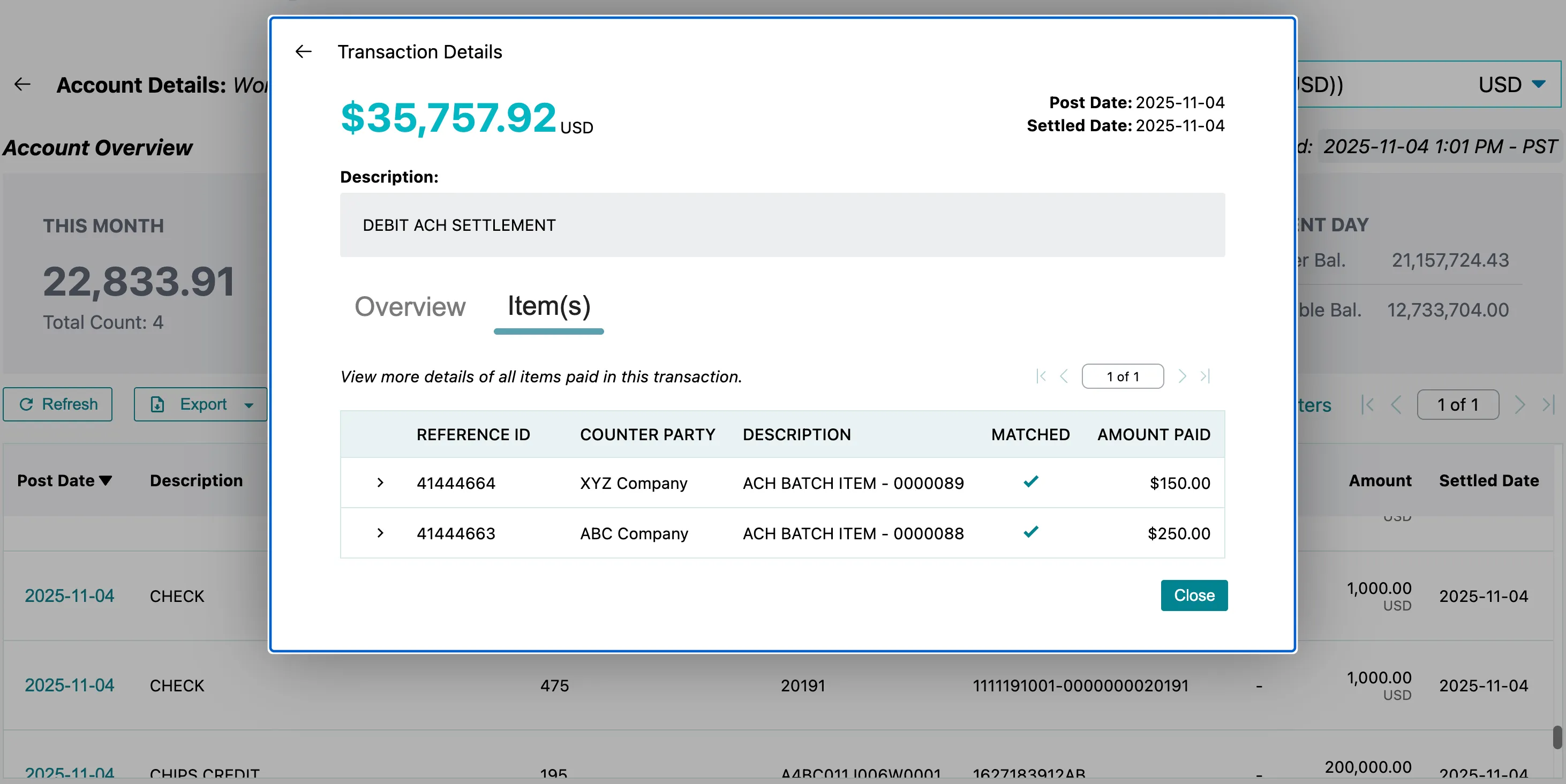Close the Transaction Details dialog
The height and width of the screenshot is (784, 1566).
click(1194, 595)
